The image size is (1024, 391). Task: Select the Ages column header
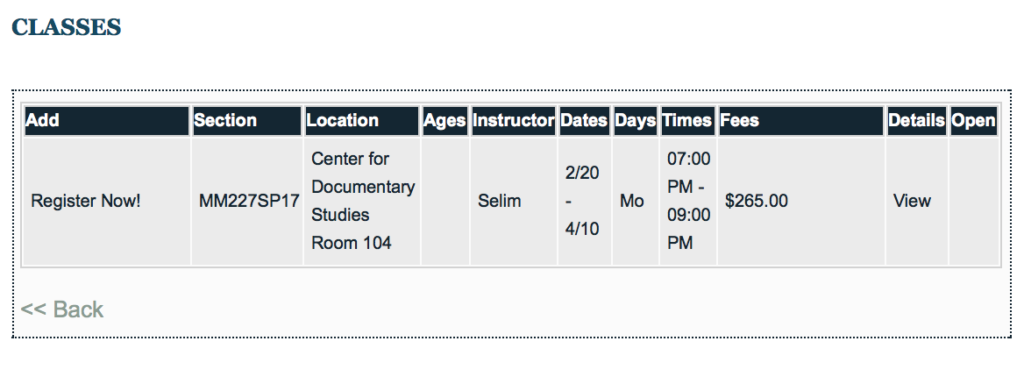coord(445,121)
